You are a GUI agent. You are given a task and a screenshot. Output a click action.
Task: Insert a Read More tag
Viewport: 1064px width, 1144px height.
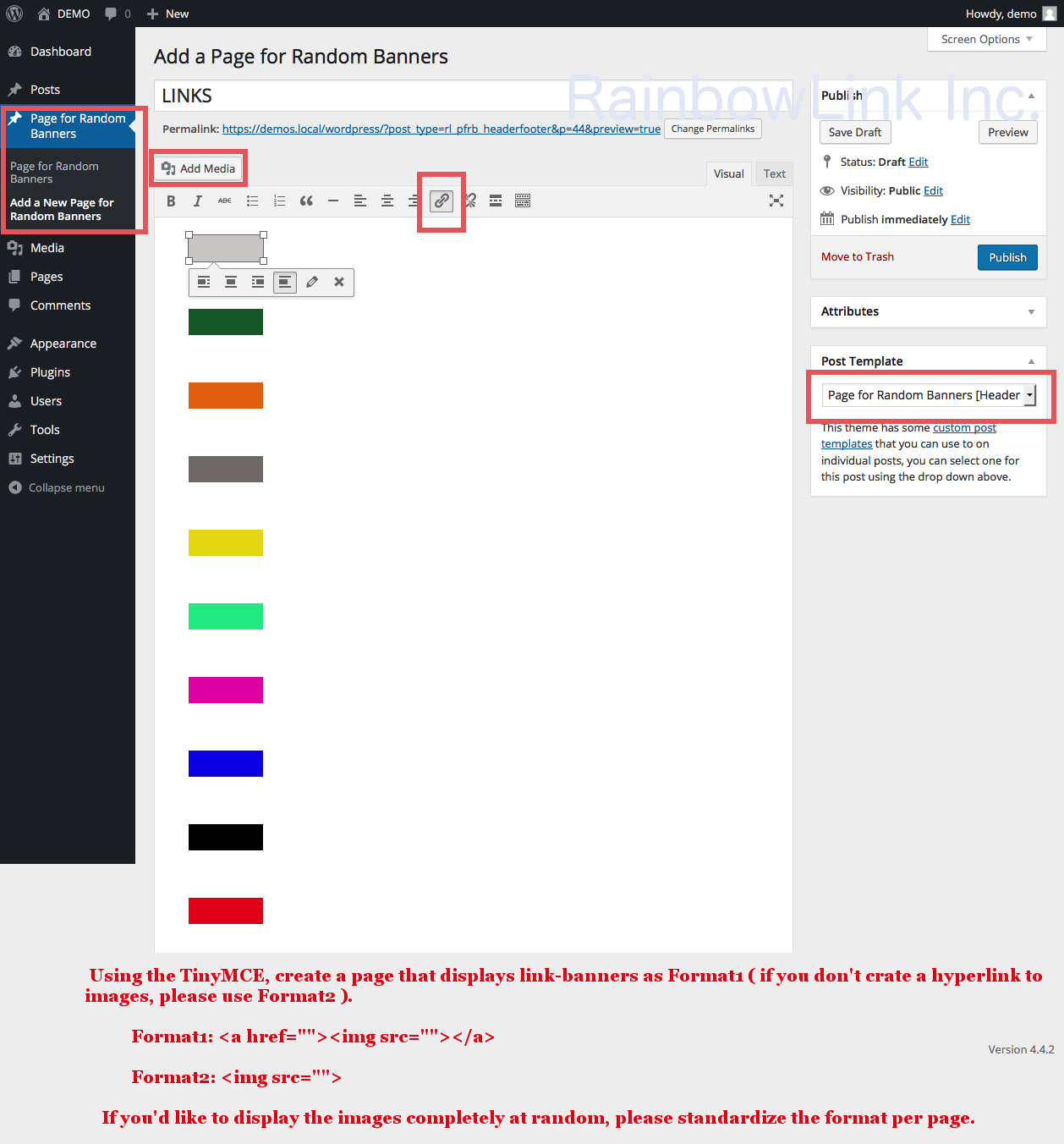point(496,201)
